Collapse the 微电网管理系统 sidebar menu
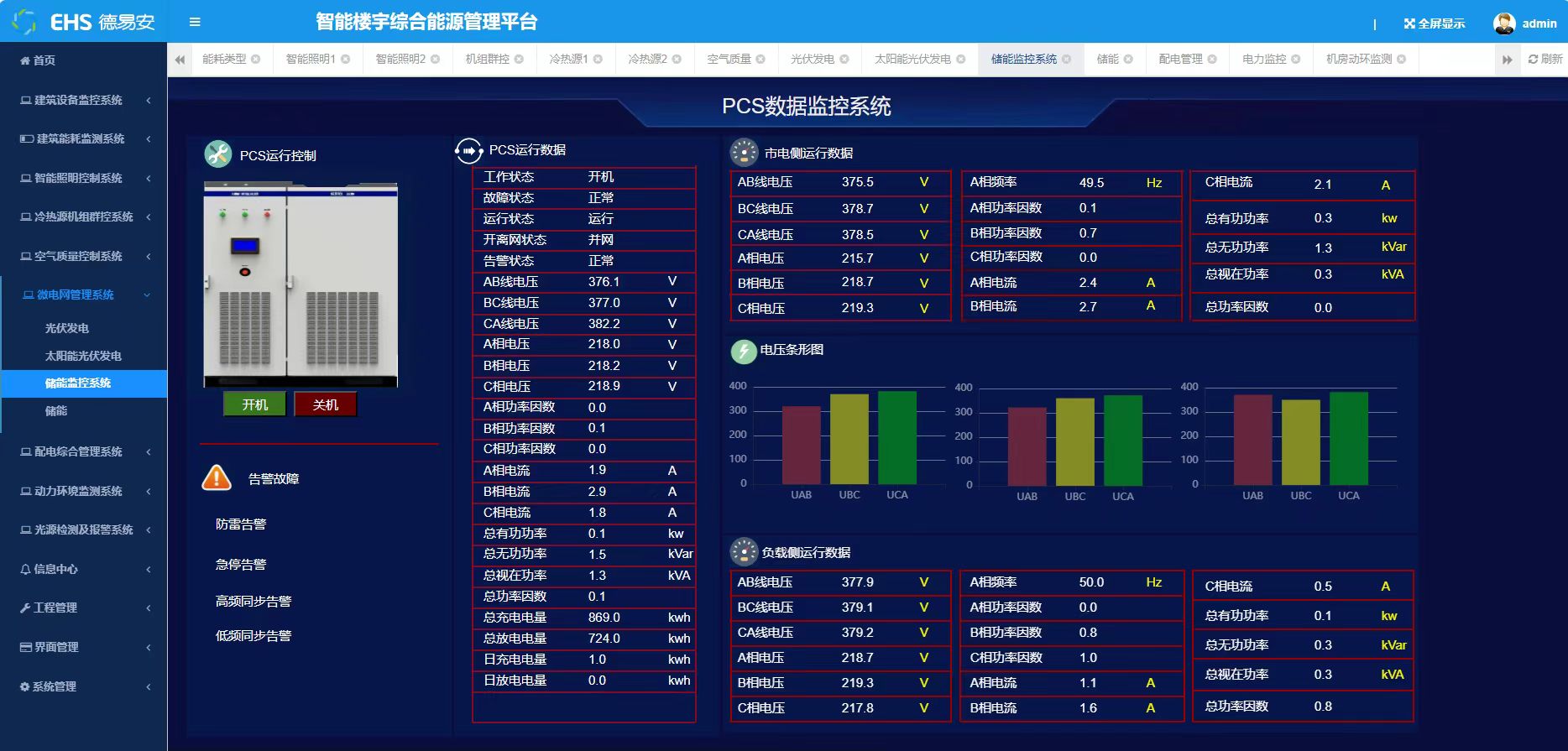 click(83, 295)
